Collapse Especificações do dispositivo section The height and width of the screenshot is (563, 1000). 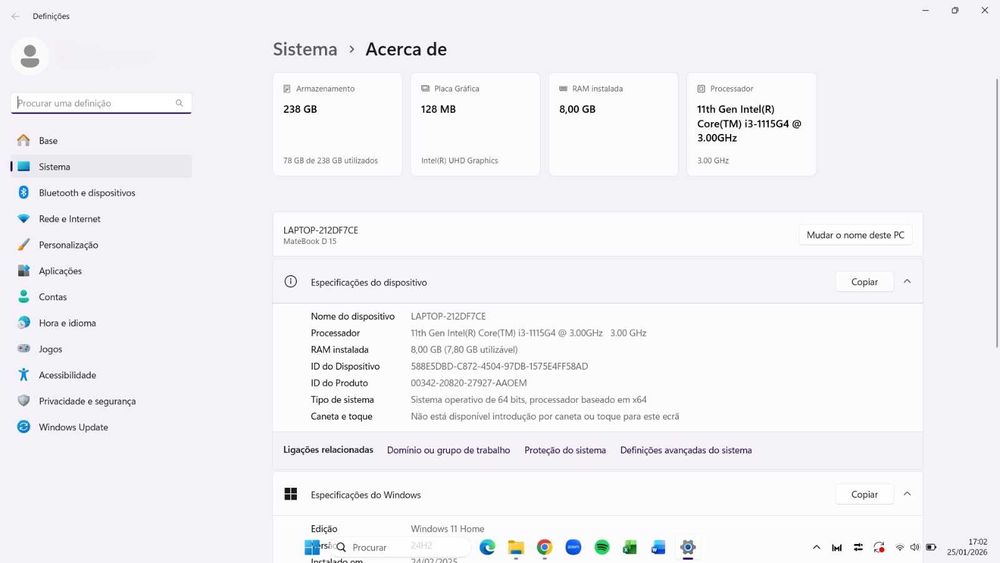click(x=907, y=282)
